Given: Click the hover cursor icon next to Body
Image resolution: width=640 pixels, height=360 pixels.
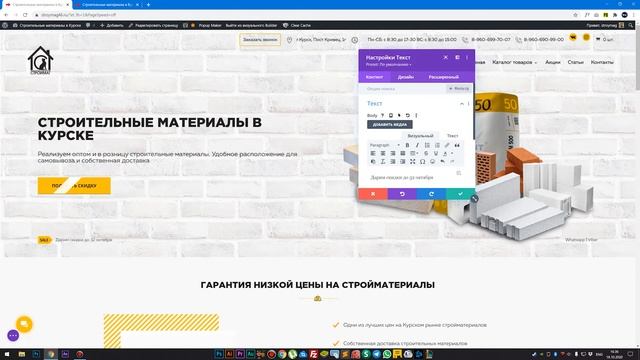Looking at the screenshot, I should coord(399,116).
